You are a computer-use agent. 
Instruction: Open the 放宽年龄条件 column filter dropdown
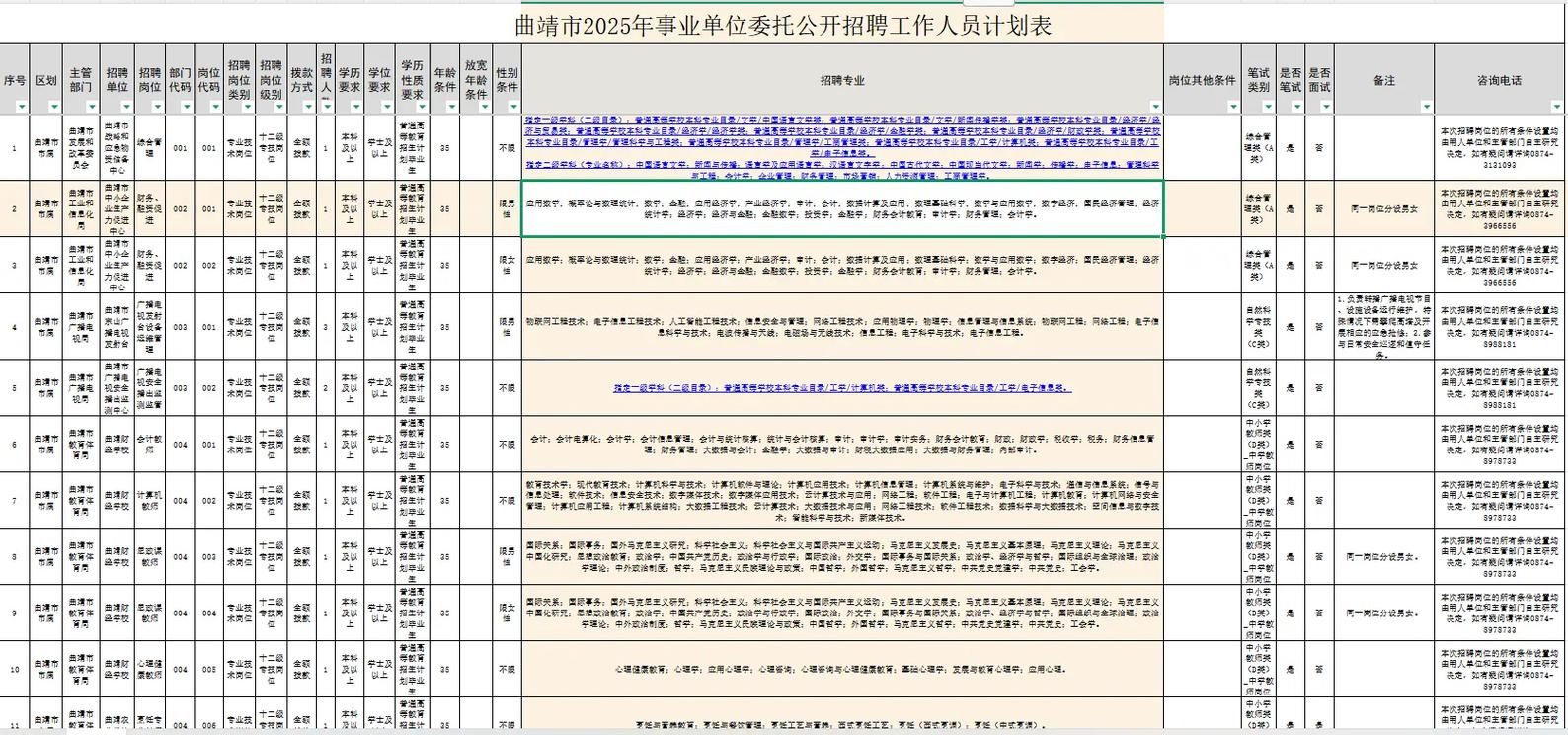click(x=485, y=107)
